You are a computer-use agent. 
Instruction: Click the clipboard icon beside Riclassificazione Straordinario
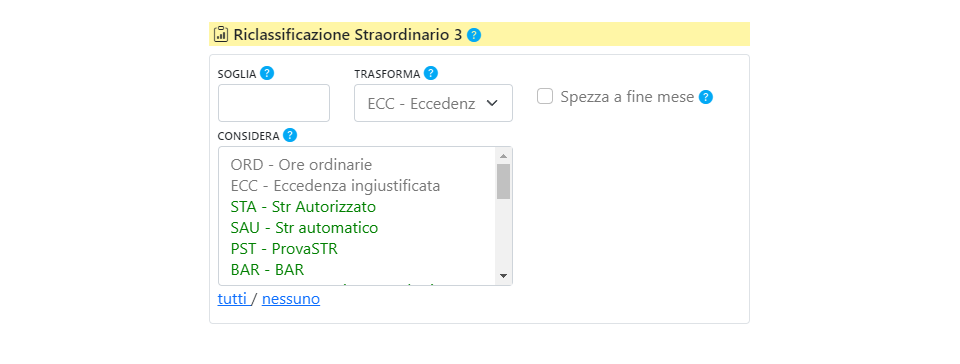click(x=221, y=34)
